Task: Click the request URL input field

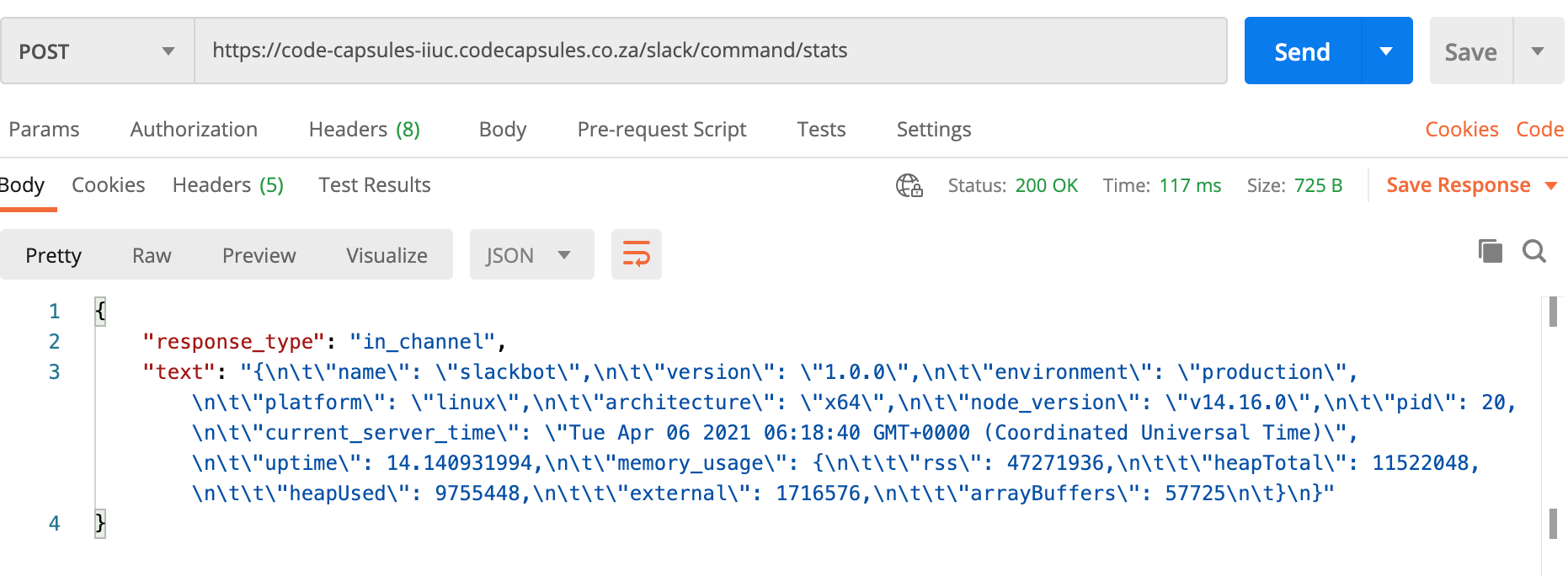Action: point(710,51)
